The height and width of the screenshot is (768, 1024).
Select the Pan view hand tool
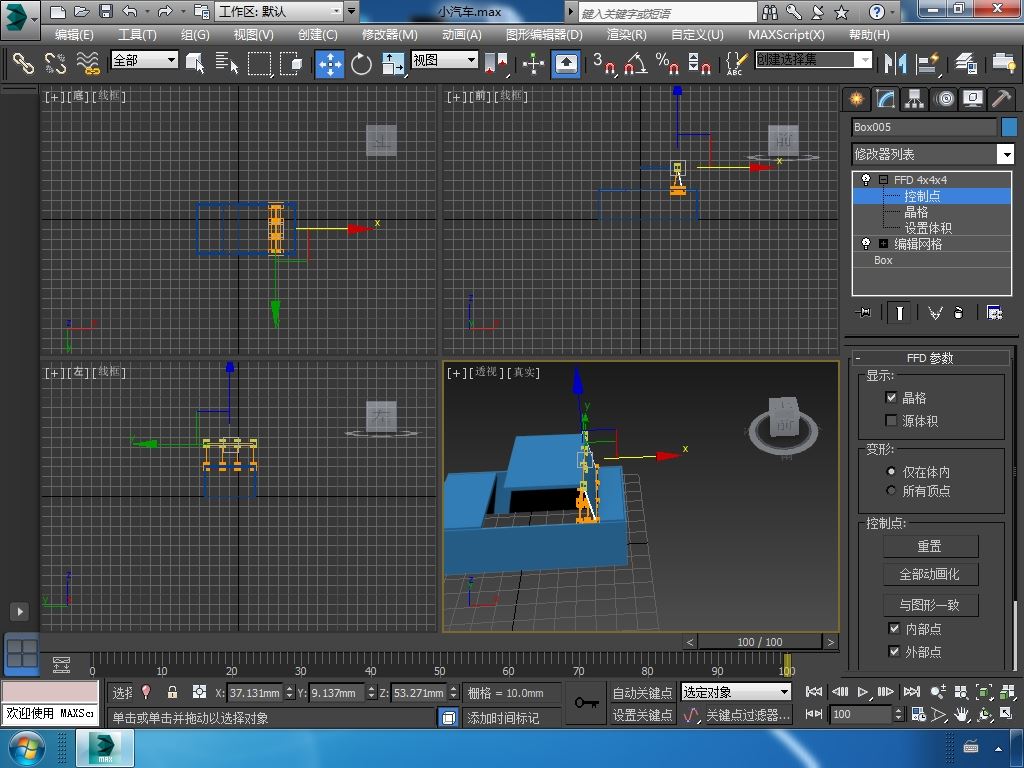(961, 715)
